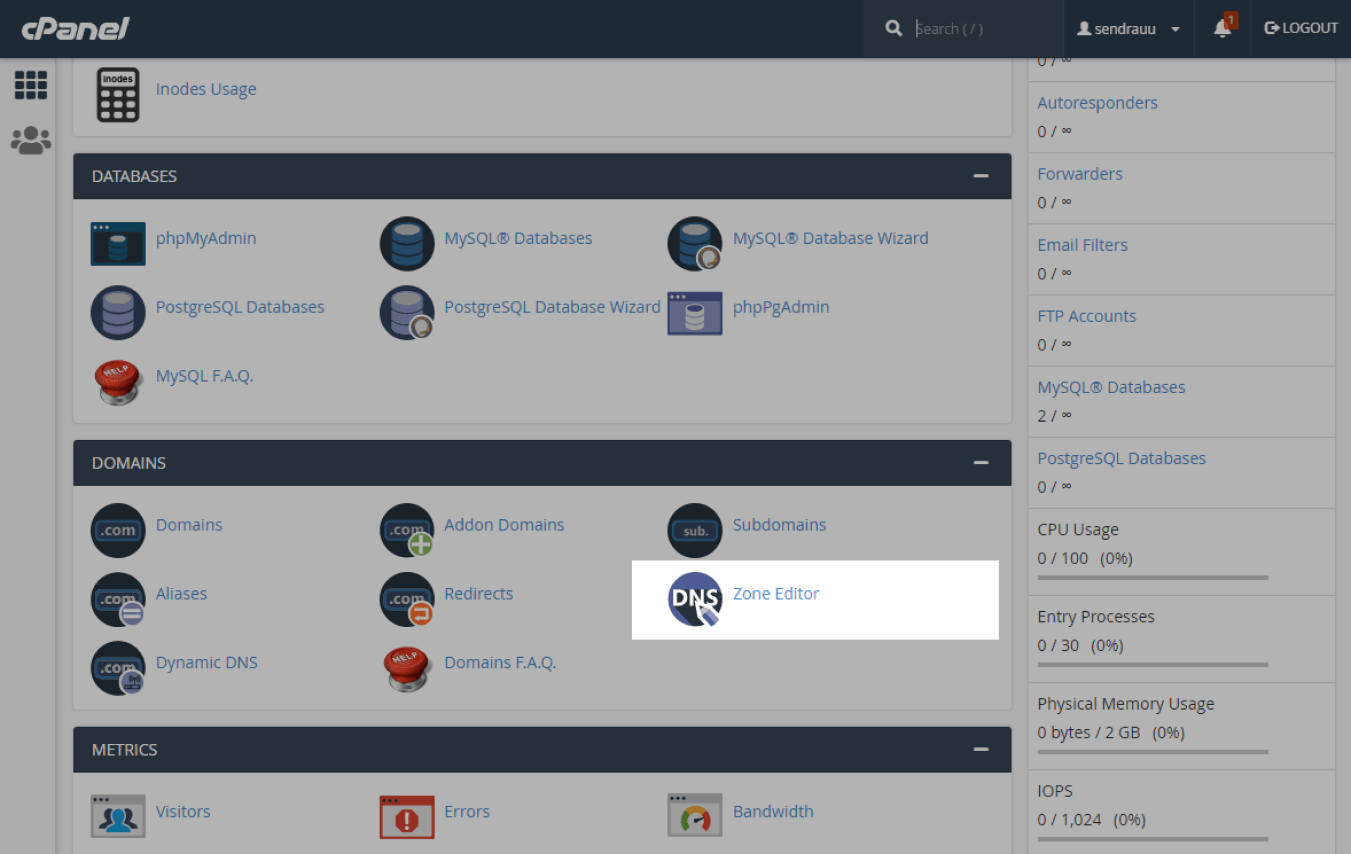Image resolution: width=1351 pixels, height=854 pixels.
Task: Open the Subdomains link
Action: (x=779, y=525)
